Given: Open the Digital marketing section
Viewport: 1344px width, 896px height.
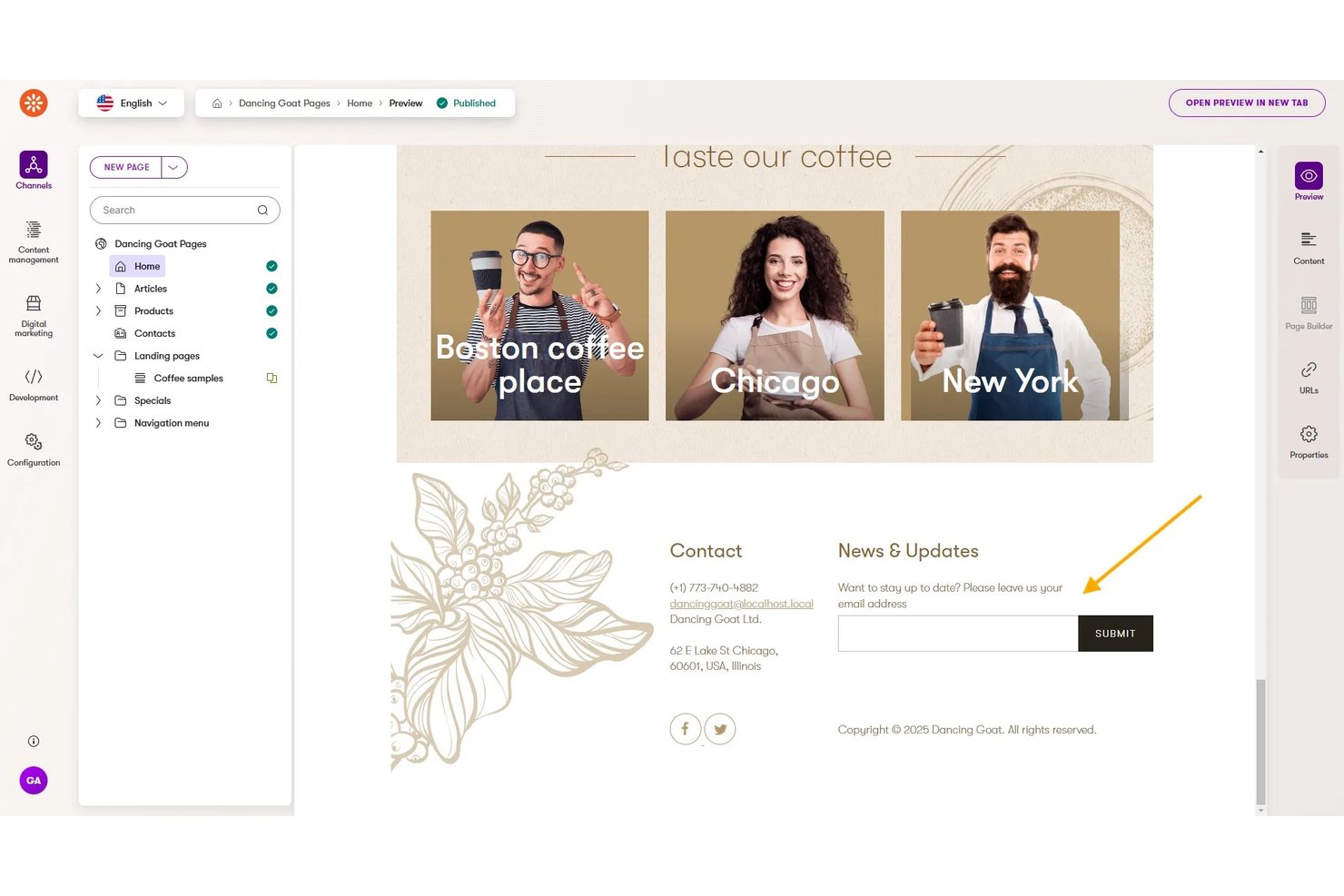Looking at the screenshot, I should point(34,315).
